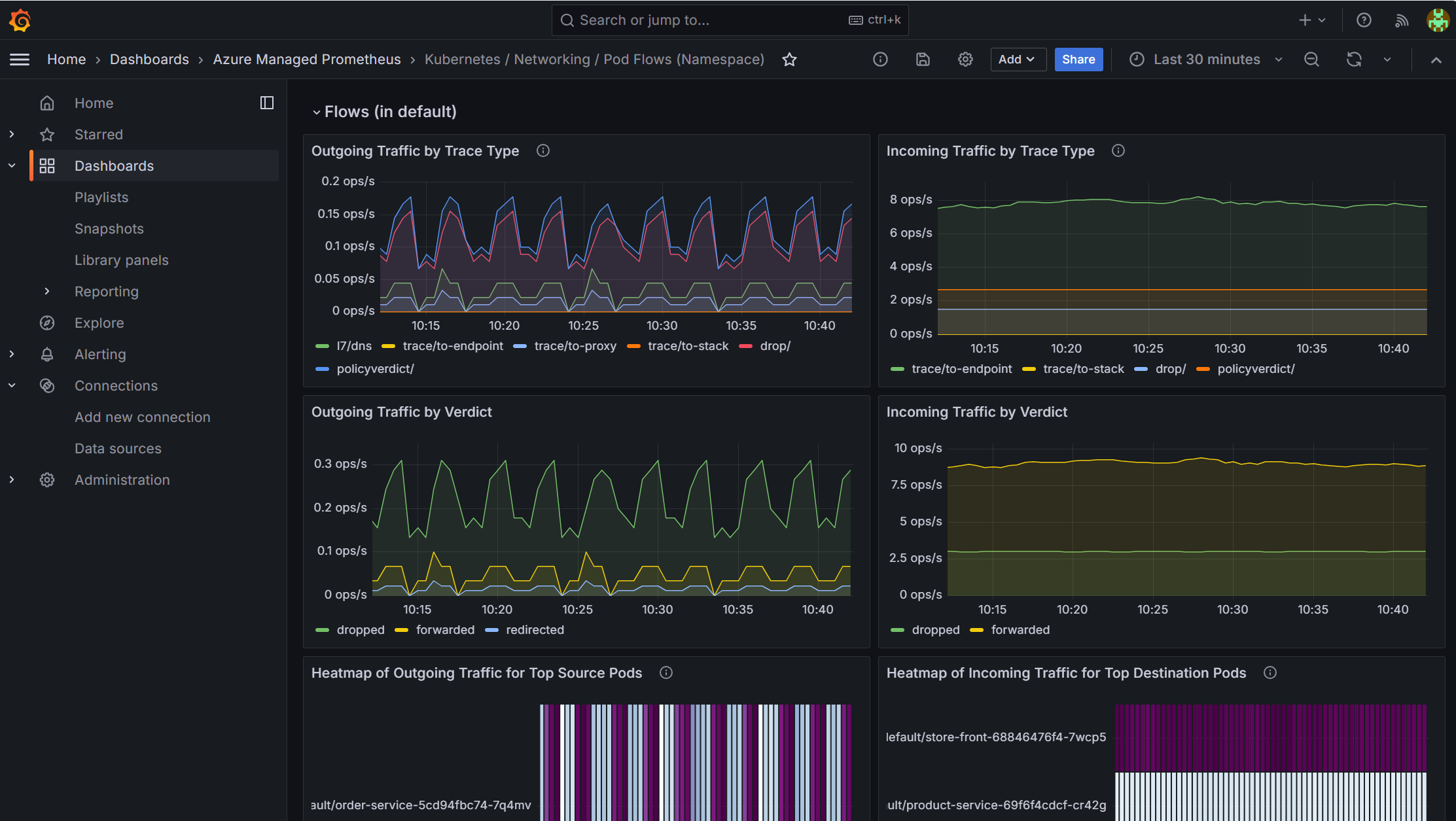Open Snapshots in sidebar
1456x821 pixels.
point(109,228)
